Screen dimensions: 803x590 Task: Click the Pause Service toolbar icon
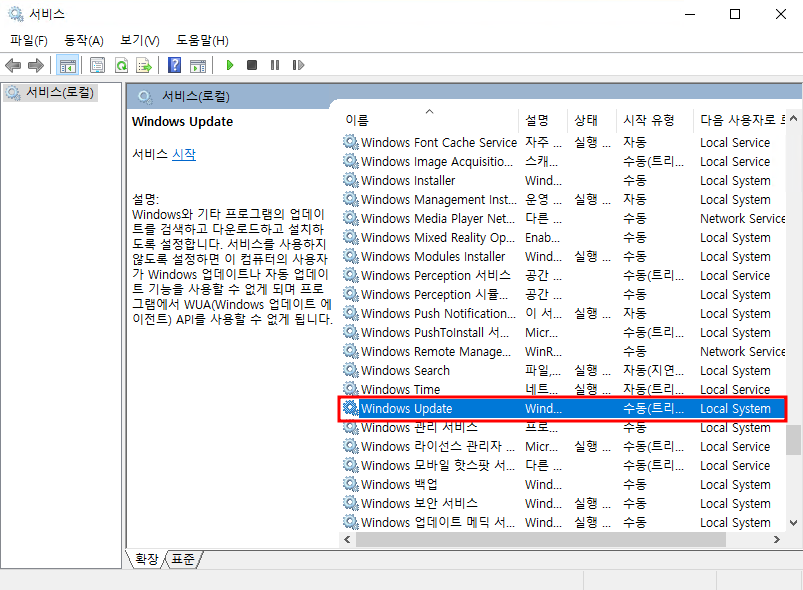pos(275,65)
